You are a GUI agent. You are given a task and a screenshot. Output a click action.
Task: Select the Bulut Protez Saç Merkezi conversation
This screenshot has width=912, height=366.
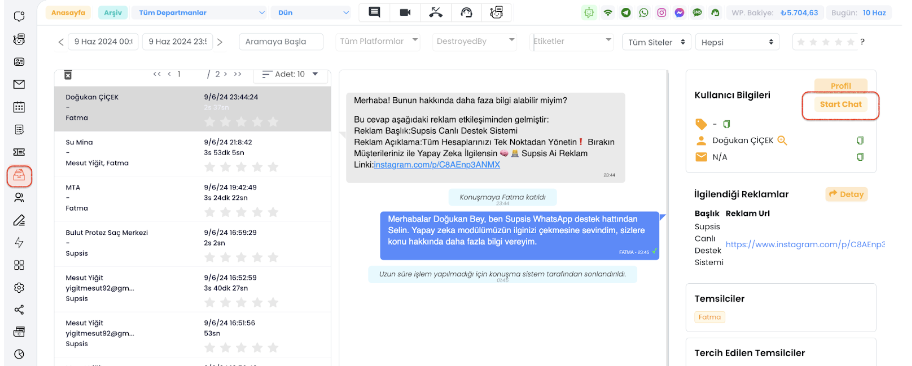[x=193, y=243]
